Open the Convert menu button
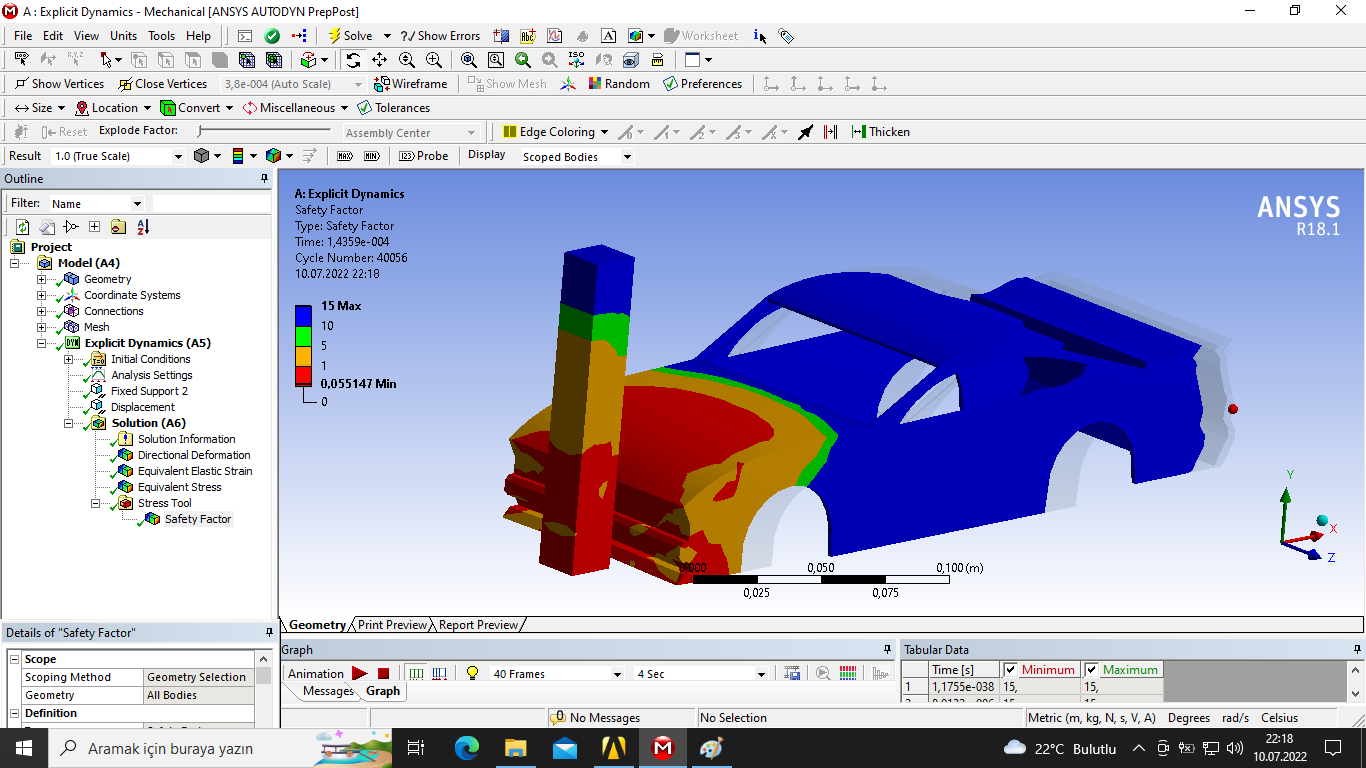1366x768 pixels. click(197, 108)
